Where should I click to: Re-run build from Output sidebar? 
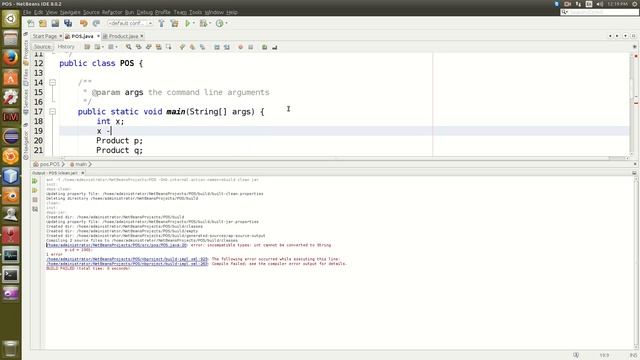tap(35, 181)
